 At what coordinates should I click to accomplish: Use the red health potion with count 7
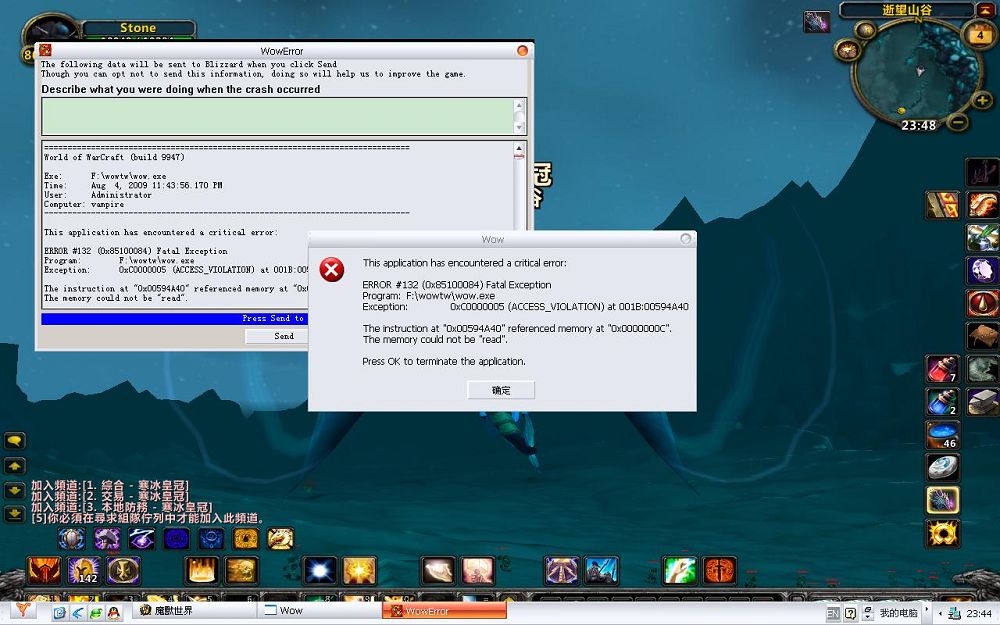point(942,369)
